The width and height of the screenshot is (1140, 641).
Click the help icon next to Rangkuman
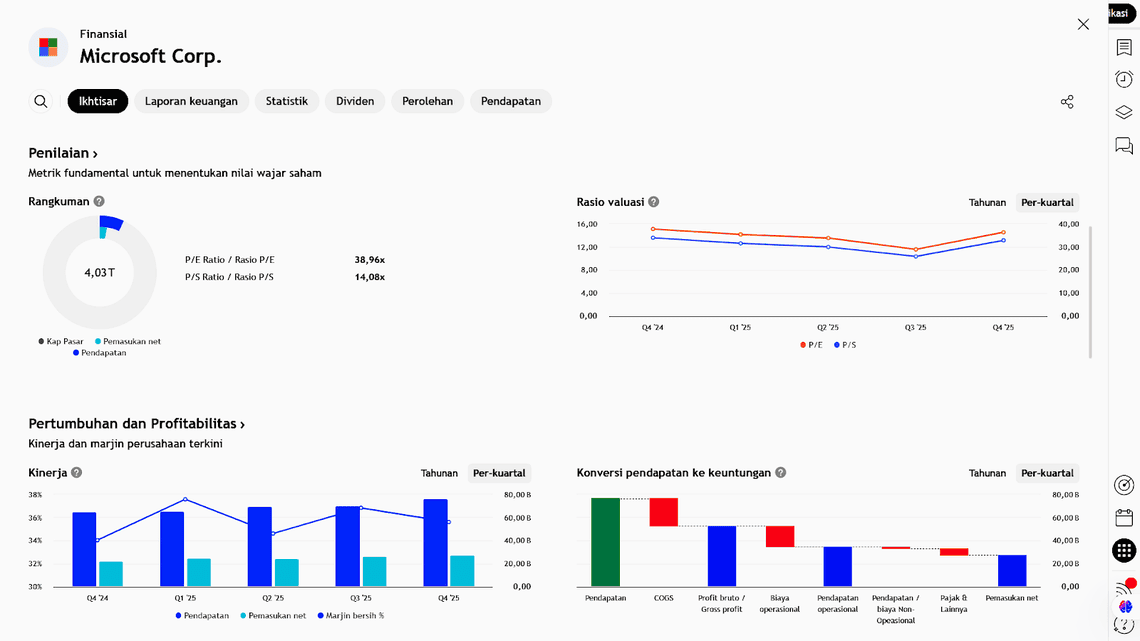(99, 202)
